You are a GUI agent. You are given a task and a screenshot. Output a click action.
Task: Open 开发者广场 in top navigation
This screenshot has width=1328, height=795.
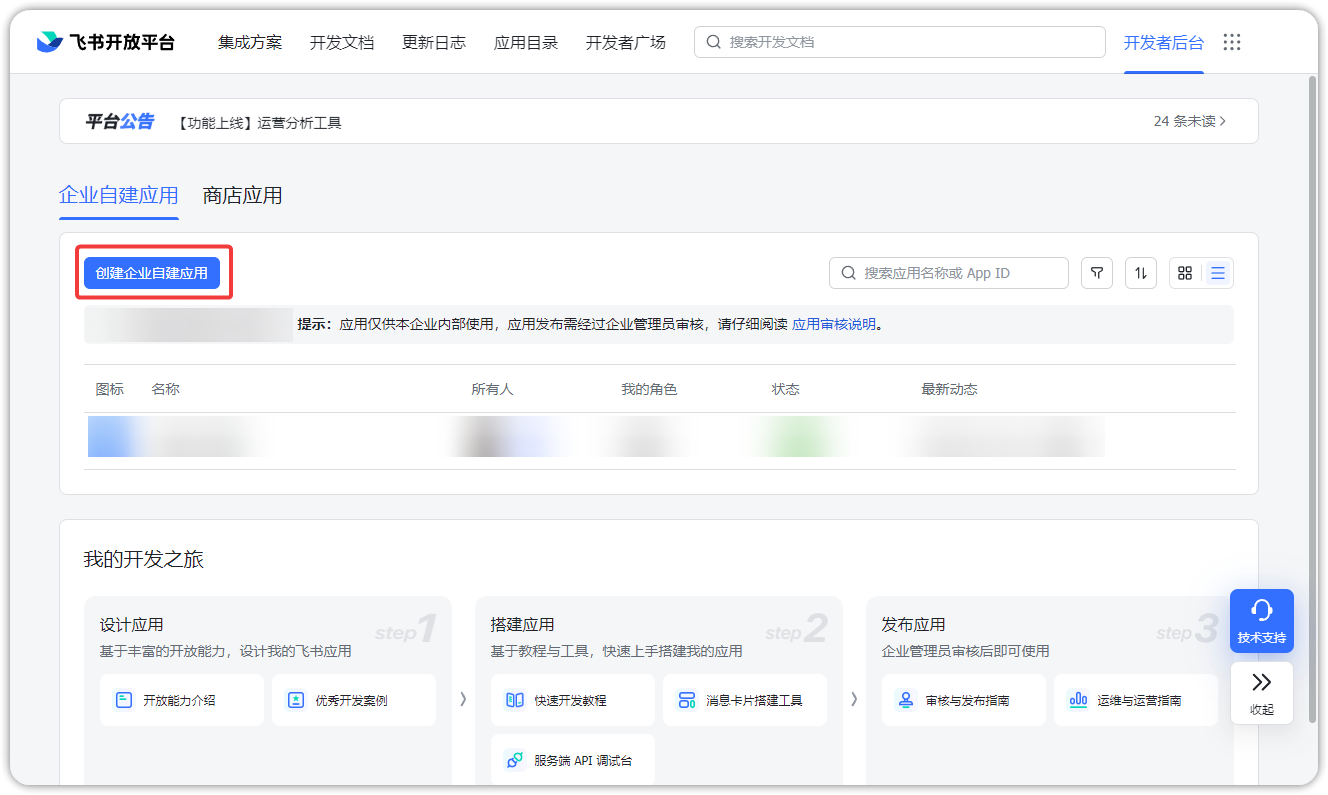pyautogui.click(x=626, y=42)
